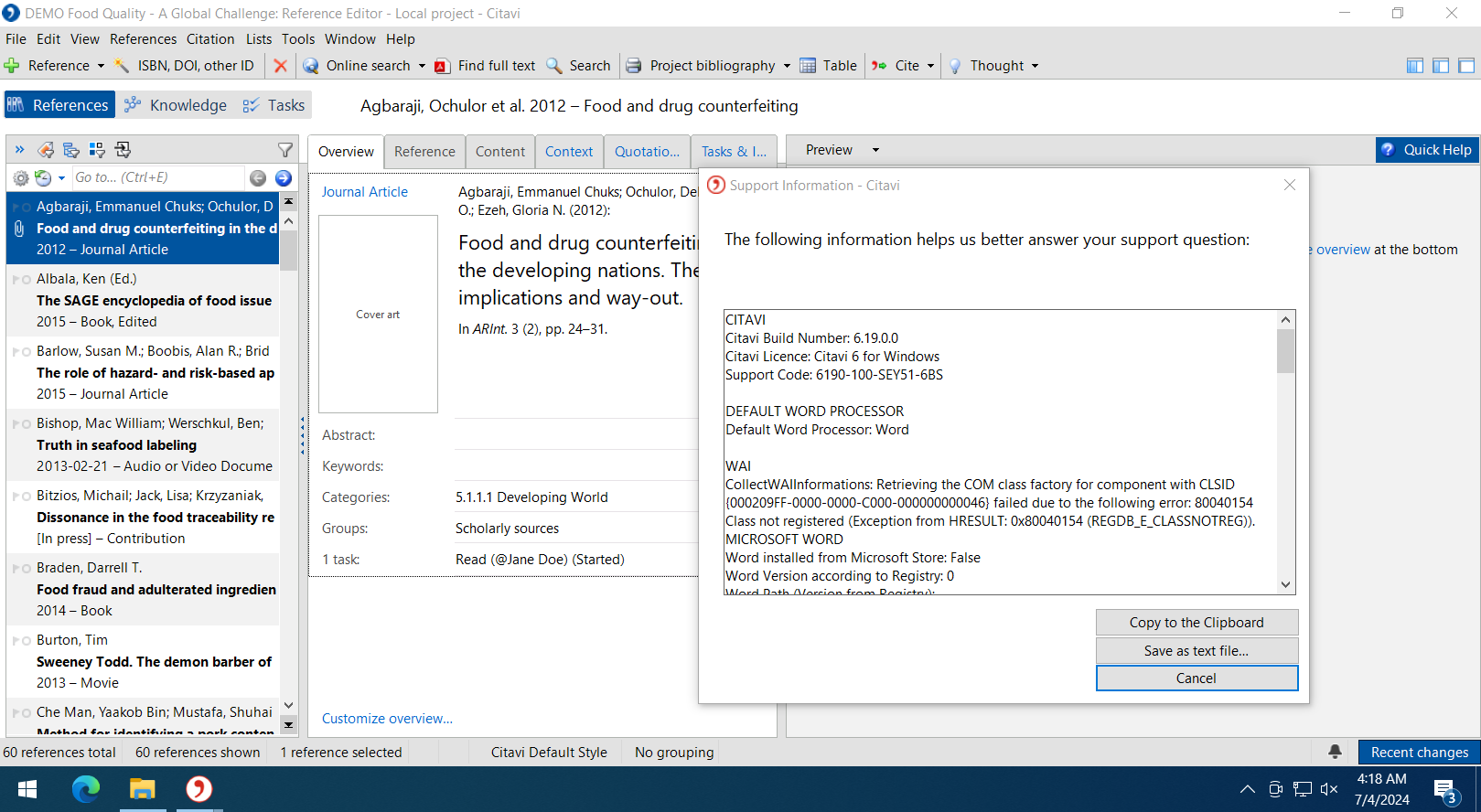Click Find full text PDF icon
This screenshot has width=1481, height=812.
(x=443, y=66)
